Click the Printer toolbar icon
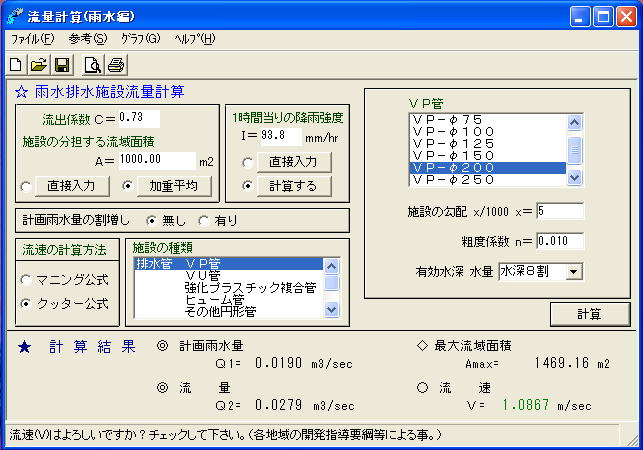643x450 pixels. [x=116, y=66]
